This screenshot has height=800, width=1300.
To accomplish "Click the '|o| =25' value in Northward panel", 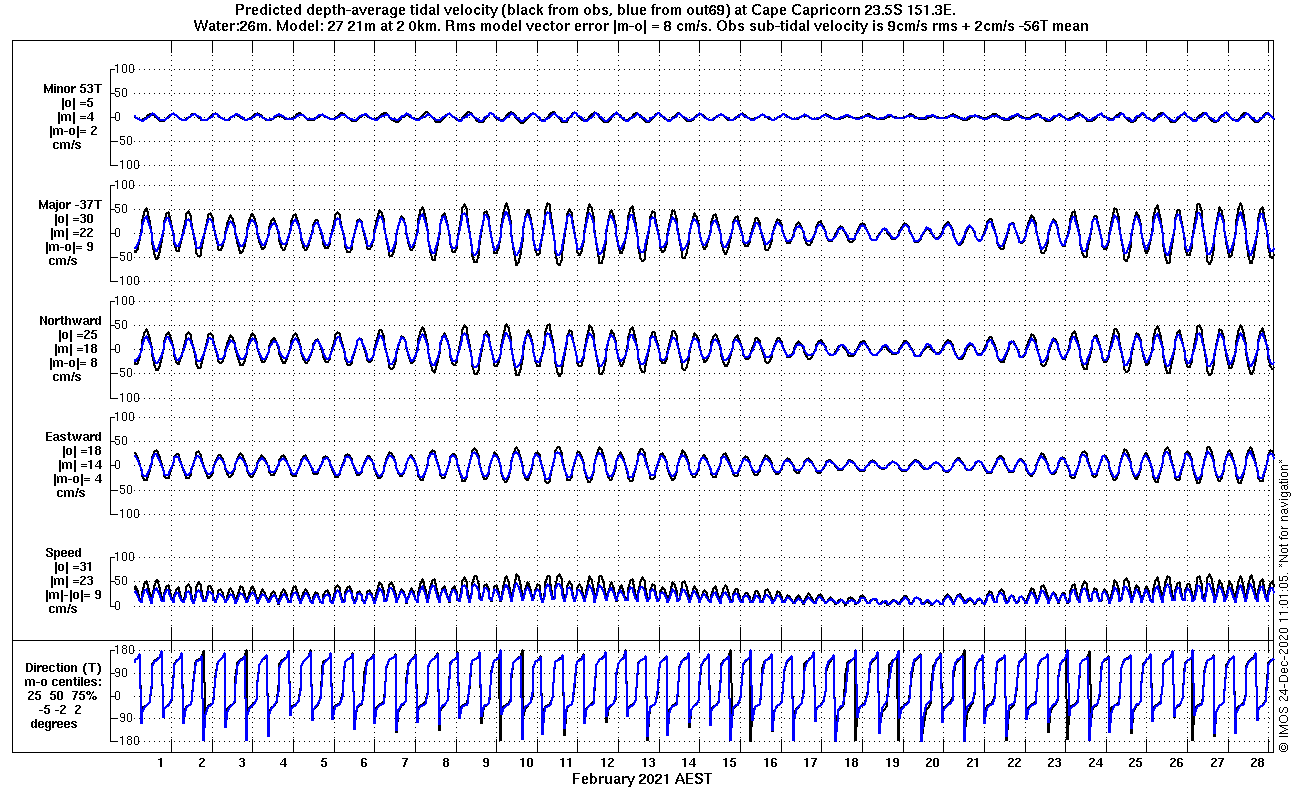I will point(77,335).
